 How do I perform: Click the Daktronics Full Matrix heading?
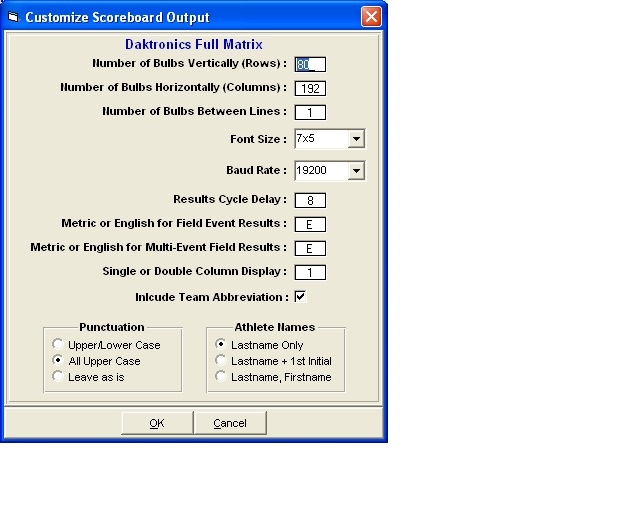pos(194,44)
